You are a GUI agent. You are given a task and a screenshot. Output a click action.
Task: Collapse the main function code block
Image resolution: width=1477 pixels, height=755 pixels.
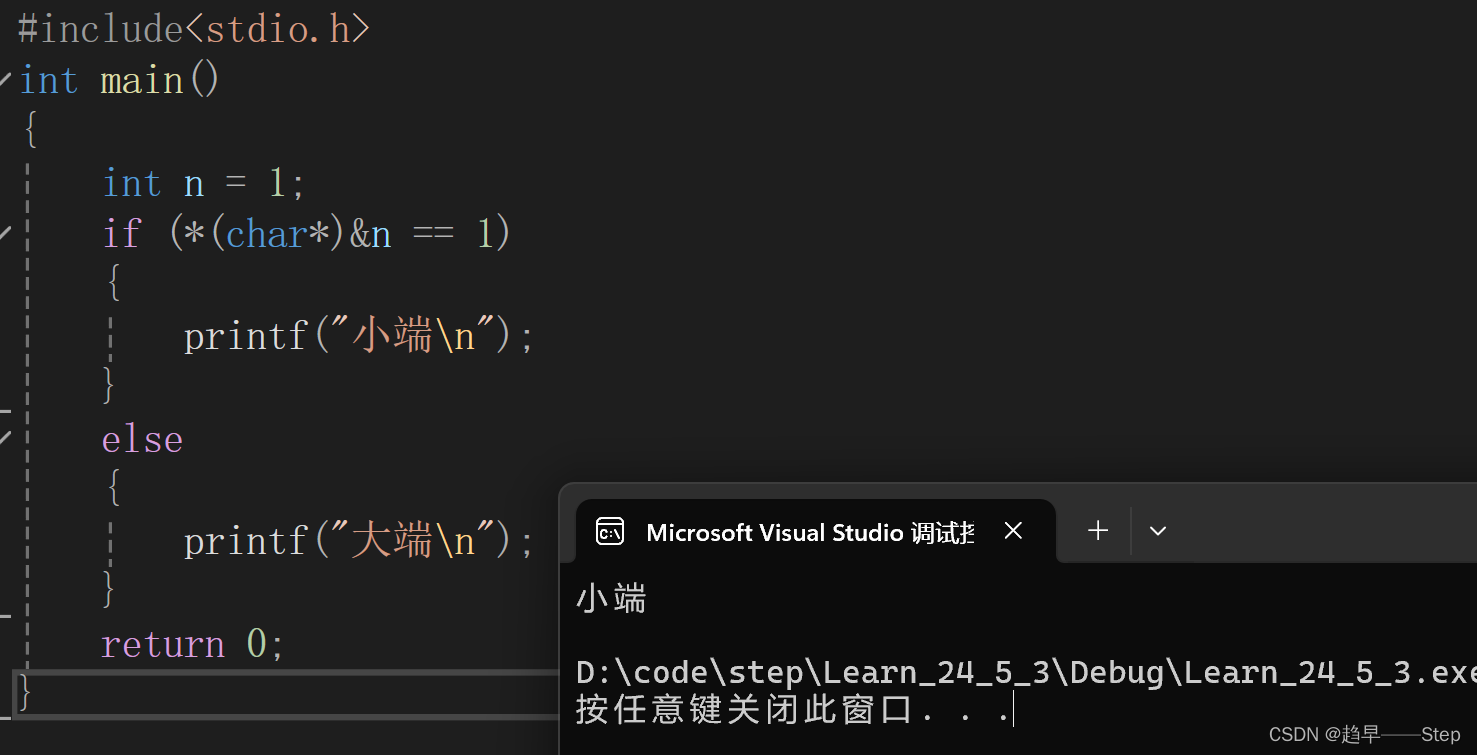click(x=6, y=79)
